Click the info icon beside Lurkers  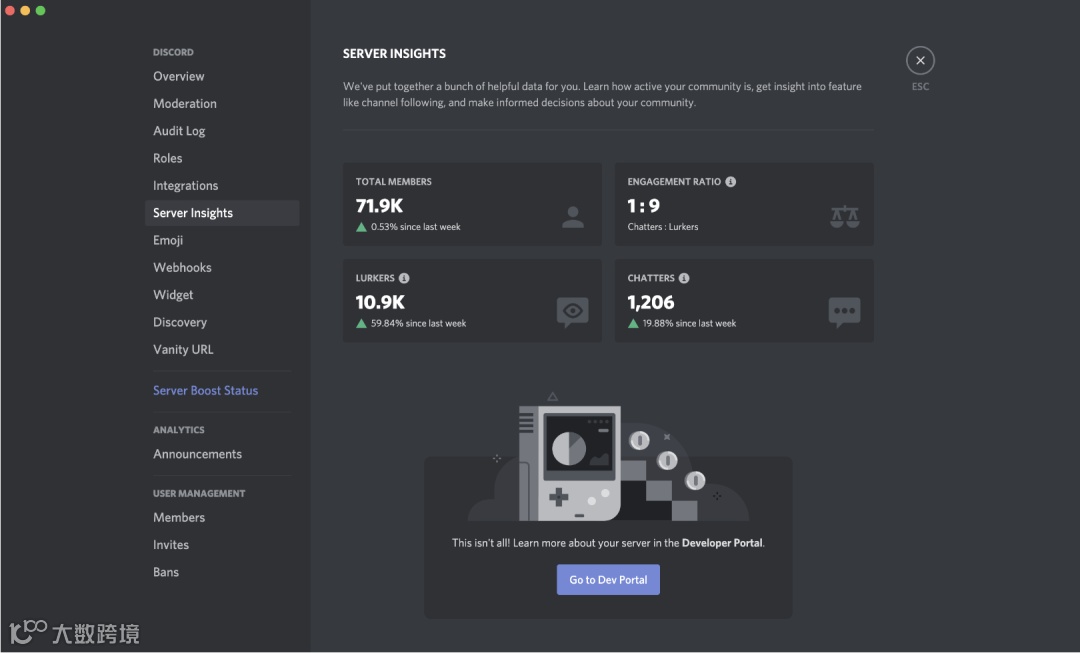pos(404,278)
